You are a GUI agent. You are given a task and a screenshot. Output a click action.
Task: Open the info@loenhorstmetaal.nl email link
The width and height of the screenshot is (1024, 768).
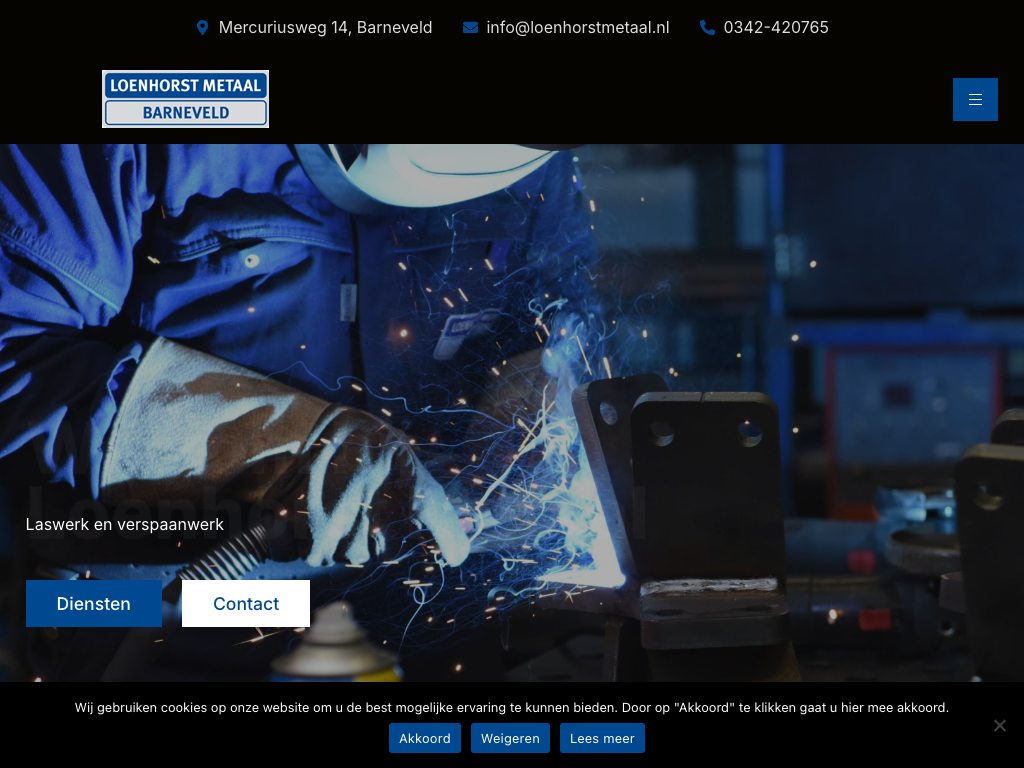point(577,28)
